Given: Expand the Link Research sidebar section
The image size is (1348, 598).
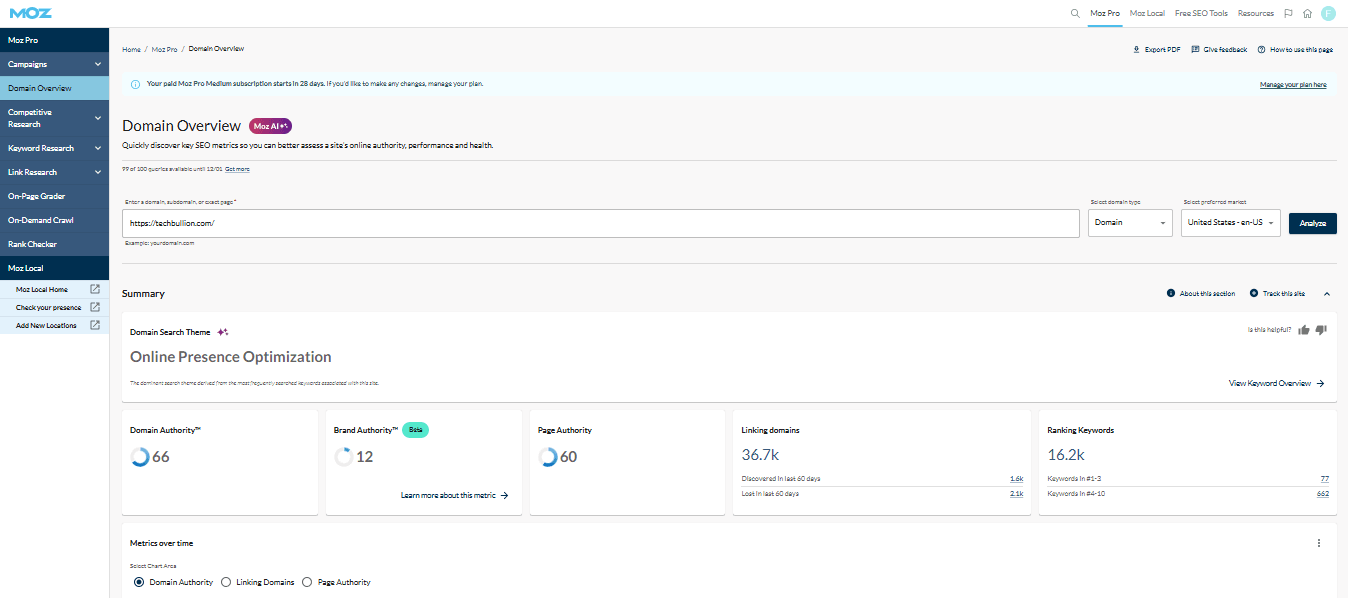Looking at the screenshot, I should (54, 172).
